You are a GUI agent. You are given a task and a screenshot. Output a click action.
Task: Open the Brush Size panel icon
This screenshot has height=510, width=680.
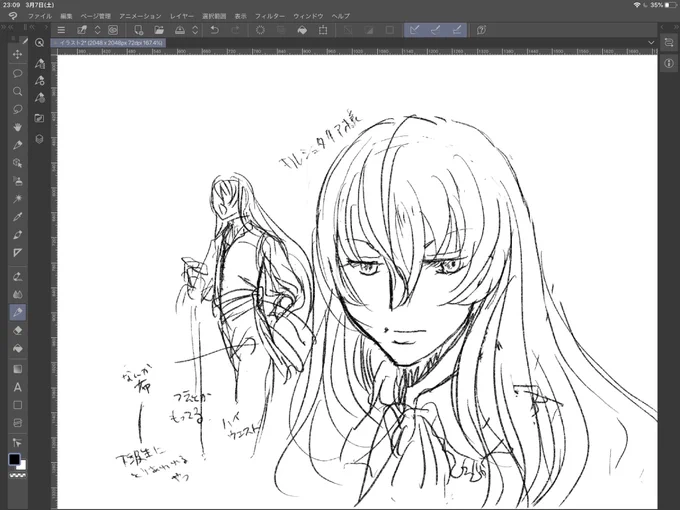[39, 98]
